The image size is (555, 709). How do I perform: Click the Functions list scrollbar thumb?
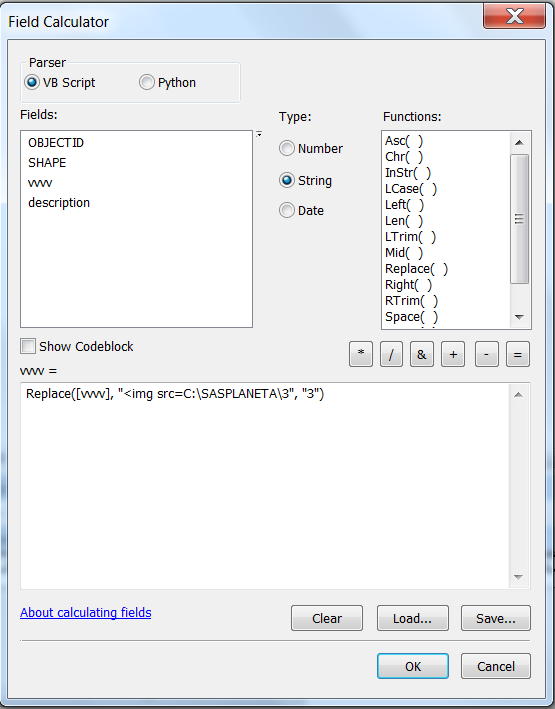point(519,219)
